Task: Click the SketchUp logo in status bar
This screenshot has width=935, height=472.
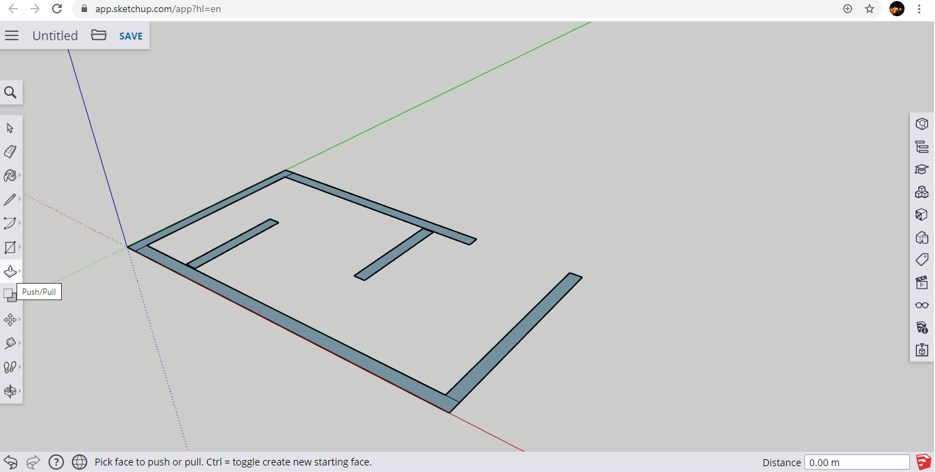Action: (x=923, y=462)
